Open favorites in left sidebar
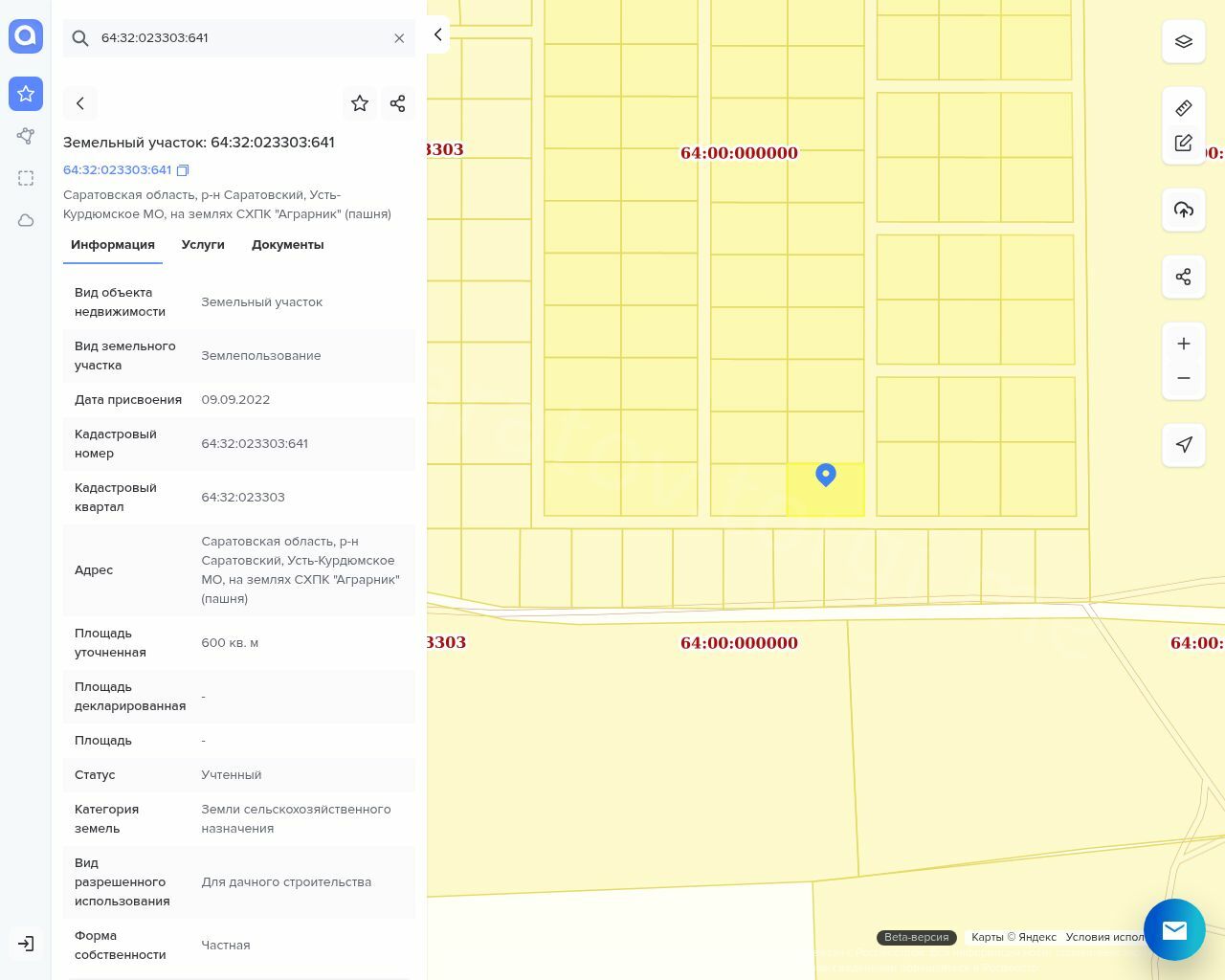The width and height of the screenshot is (1225, 980). pos(26,94)
